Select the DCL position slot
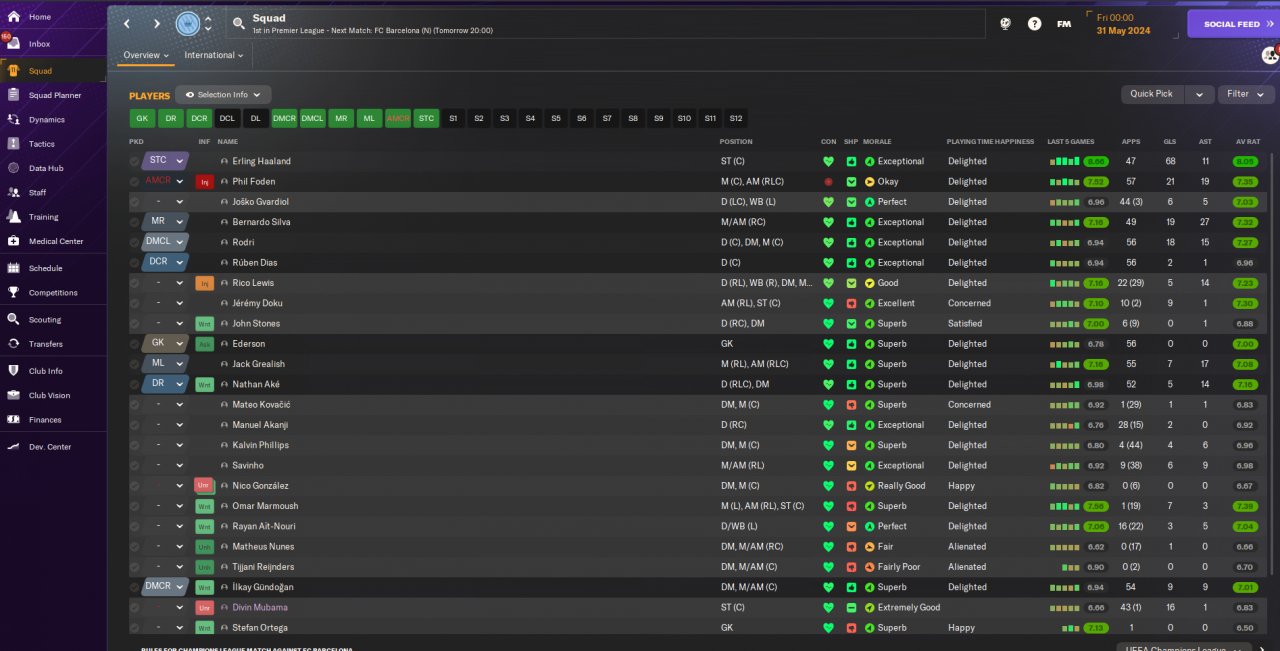Image resolution: width=1280 pixels, height=651 pixels. point(227,118)
